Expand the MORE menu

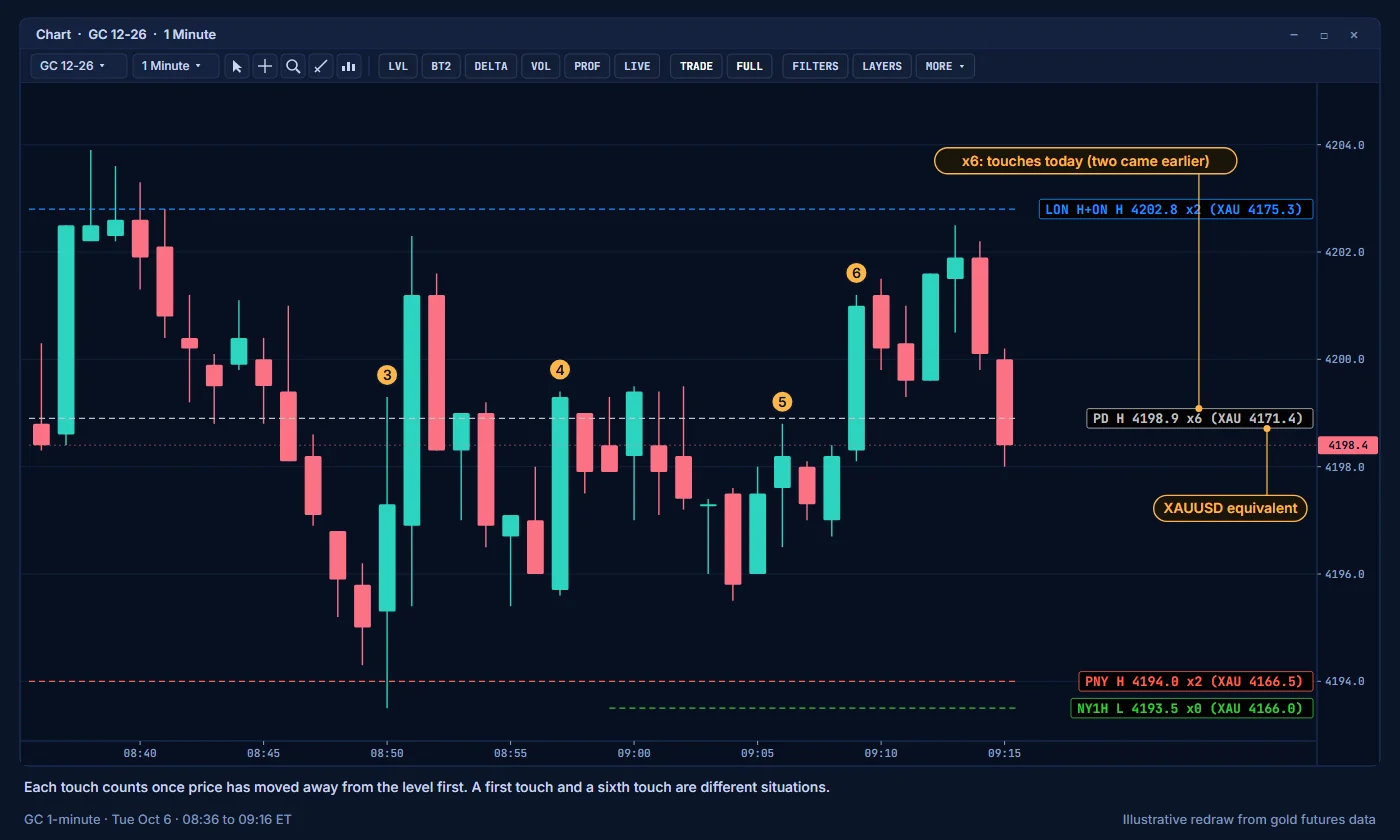pos(945,66)
